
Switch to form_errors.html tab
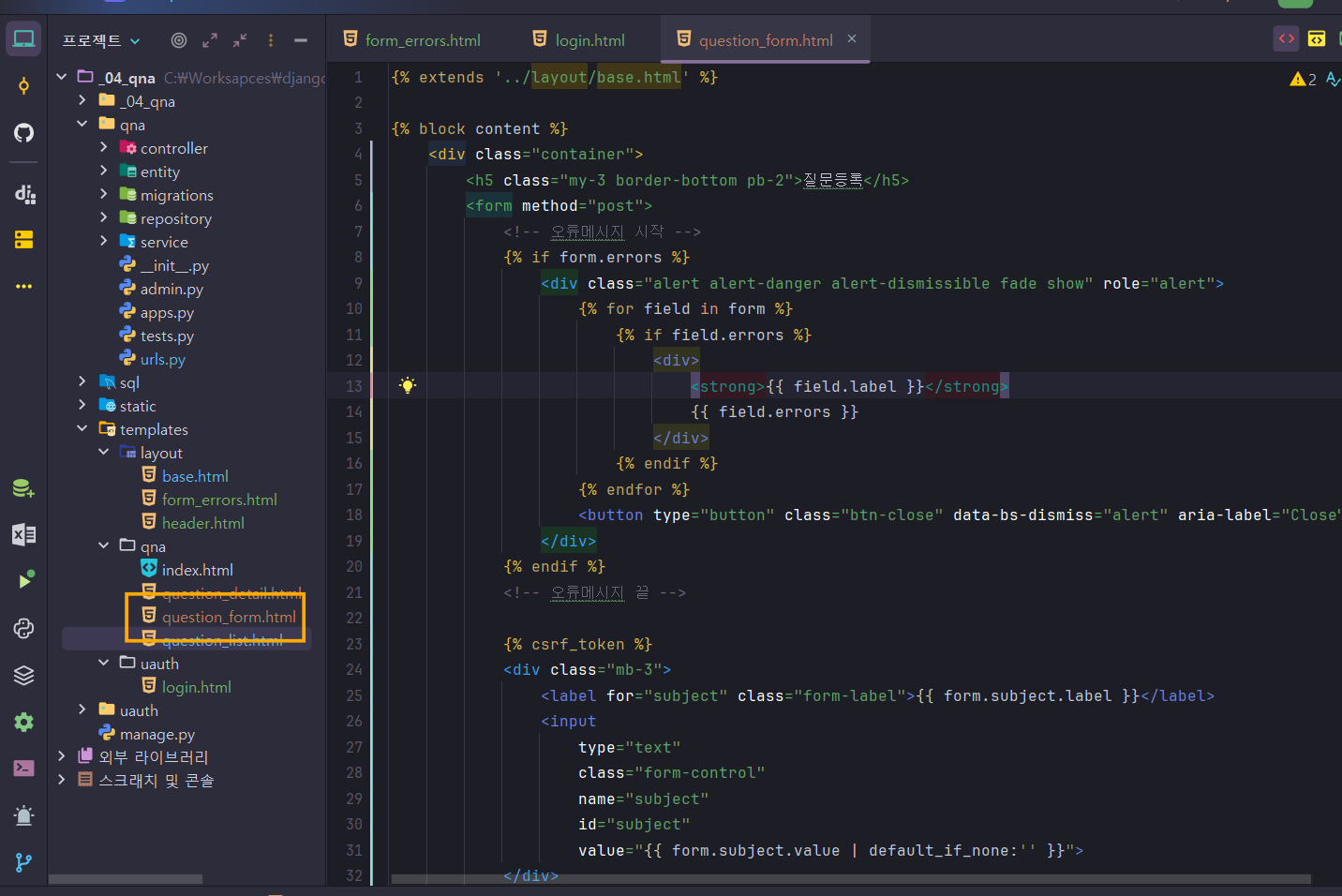coord(412,40)
